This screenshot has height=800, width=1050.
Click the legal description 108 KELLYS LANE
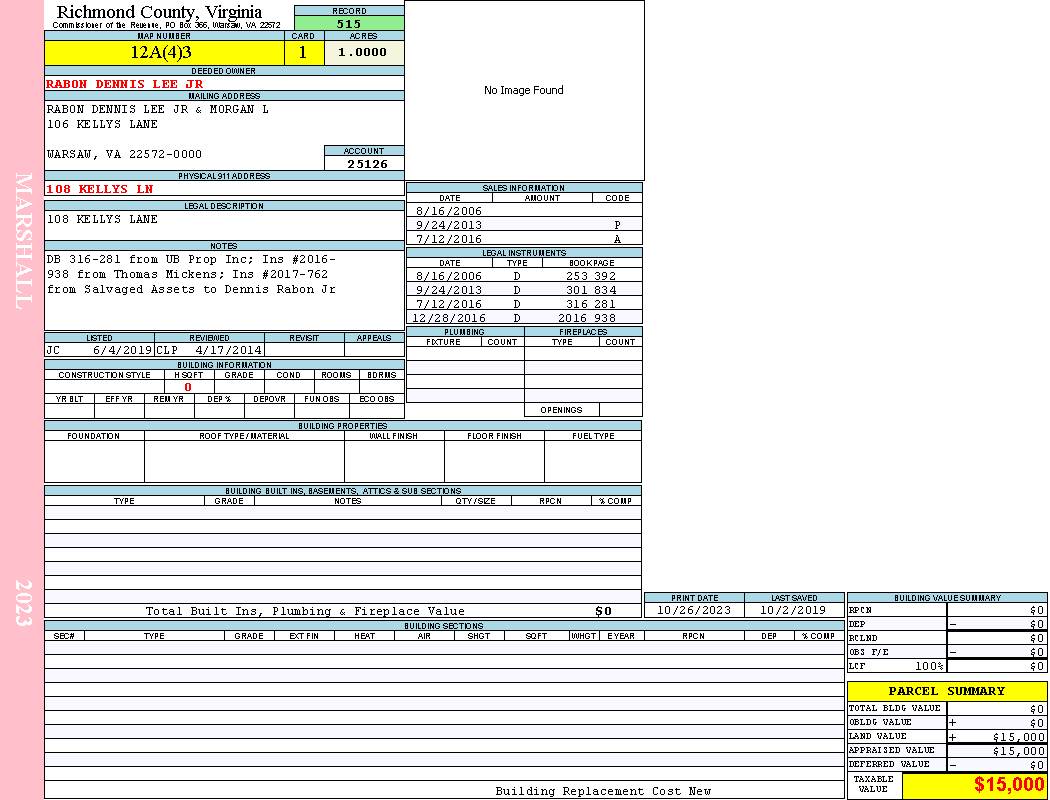pyautogui.click(x=103, y=219)
